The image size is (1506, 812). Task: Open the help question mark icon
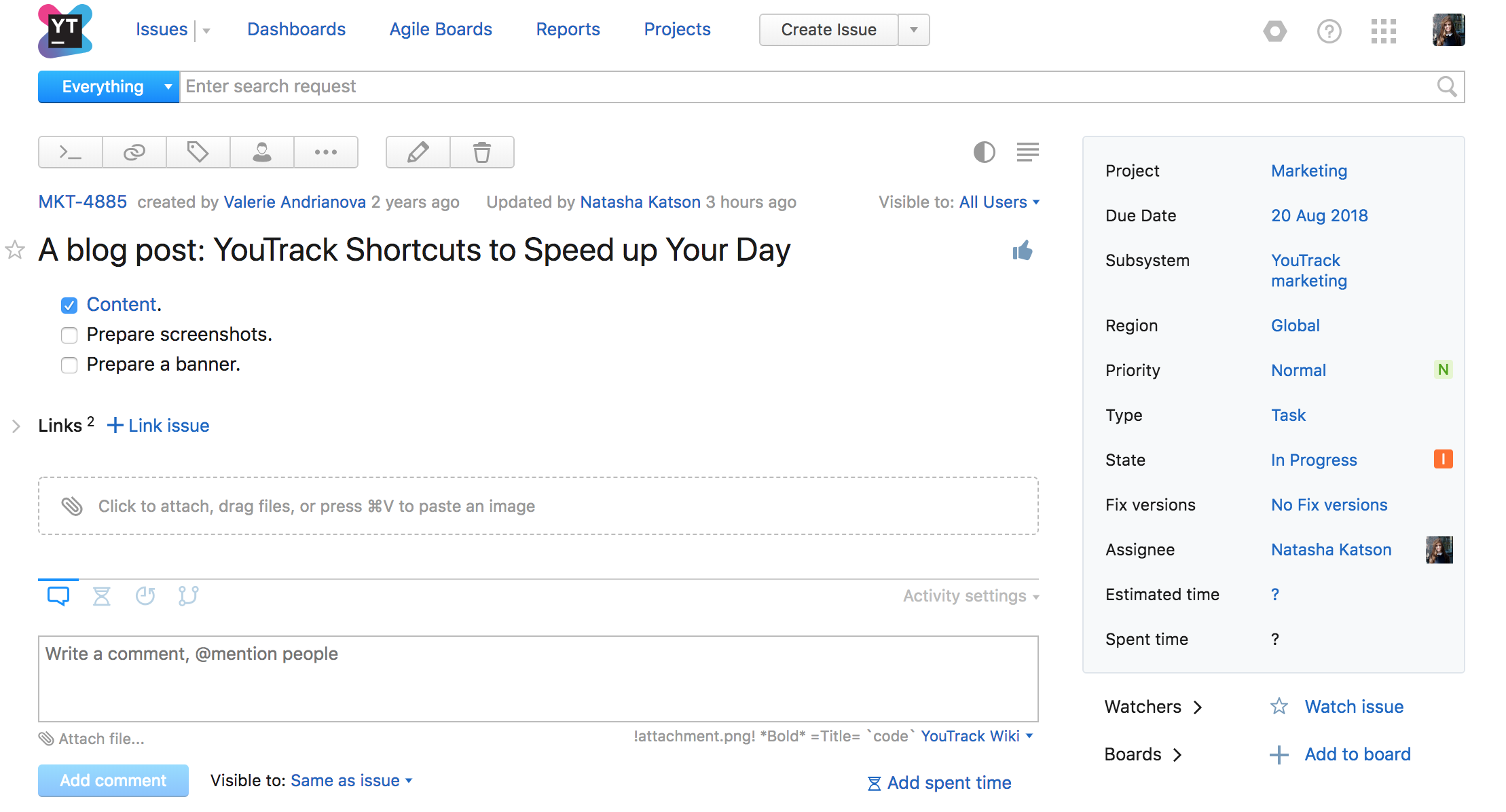click(x=1329, y=31)
